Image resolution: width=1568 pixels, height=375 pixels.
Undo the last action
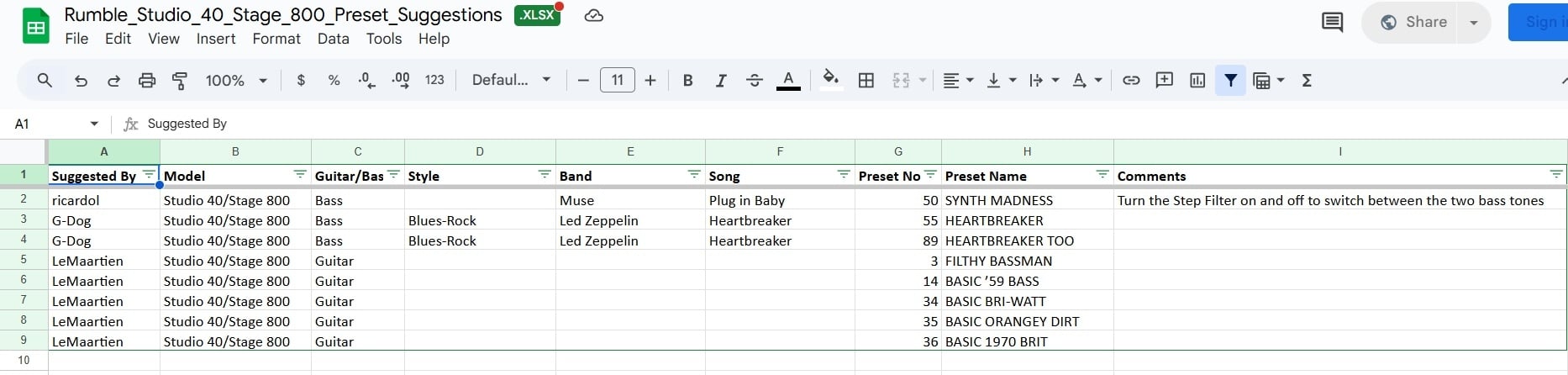point(81,80)
